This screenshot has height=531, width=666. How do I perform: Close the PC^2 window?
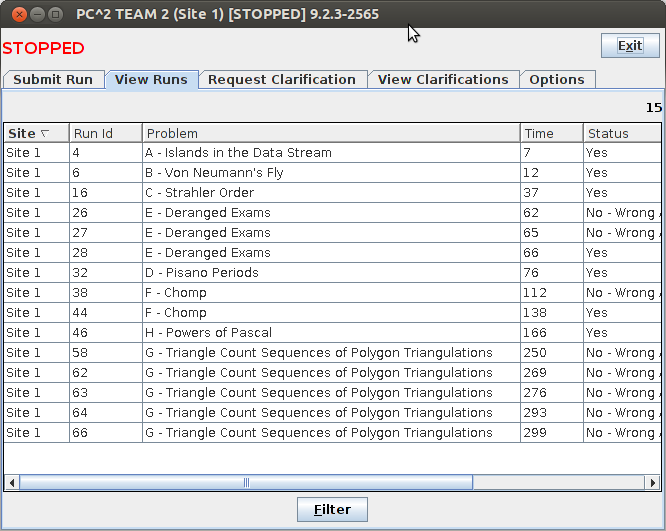(15, 14)
